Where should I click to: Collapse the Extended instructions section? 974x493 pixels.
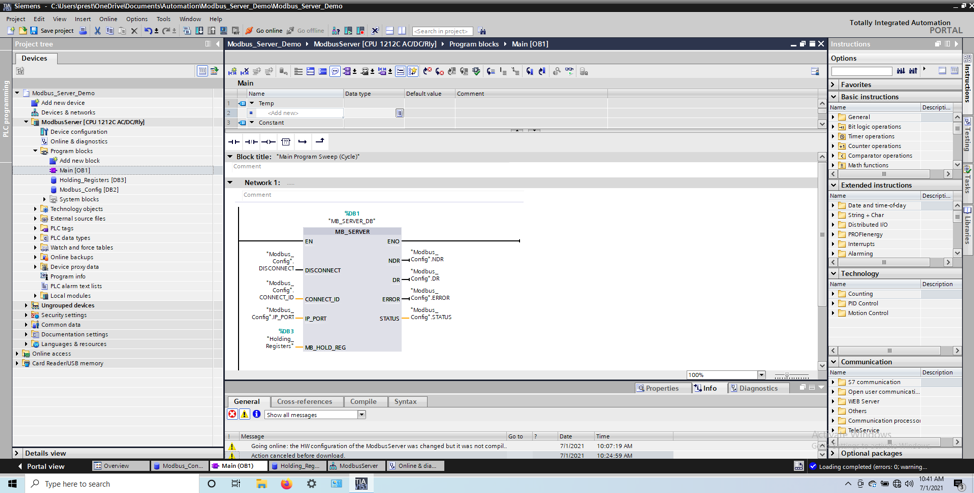point(834,185)
